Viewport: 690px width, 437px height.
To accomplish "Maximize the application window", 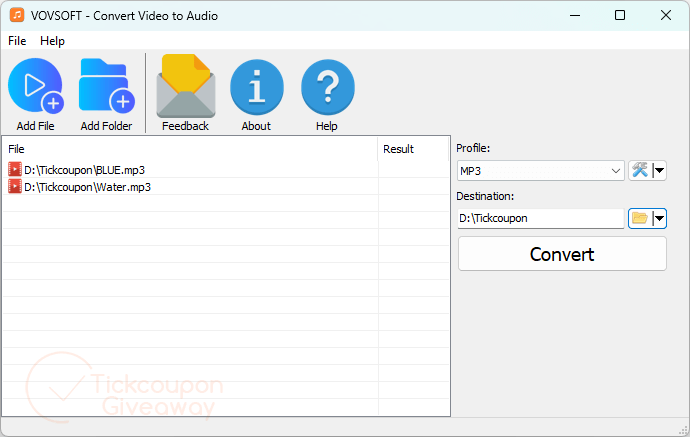I will point(620,16).
